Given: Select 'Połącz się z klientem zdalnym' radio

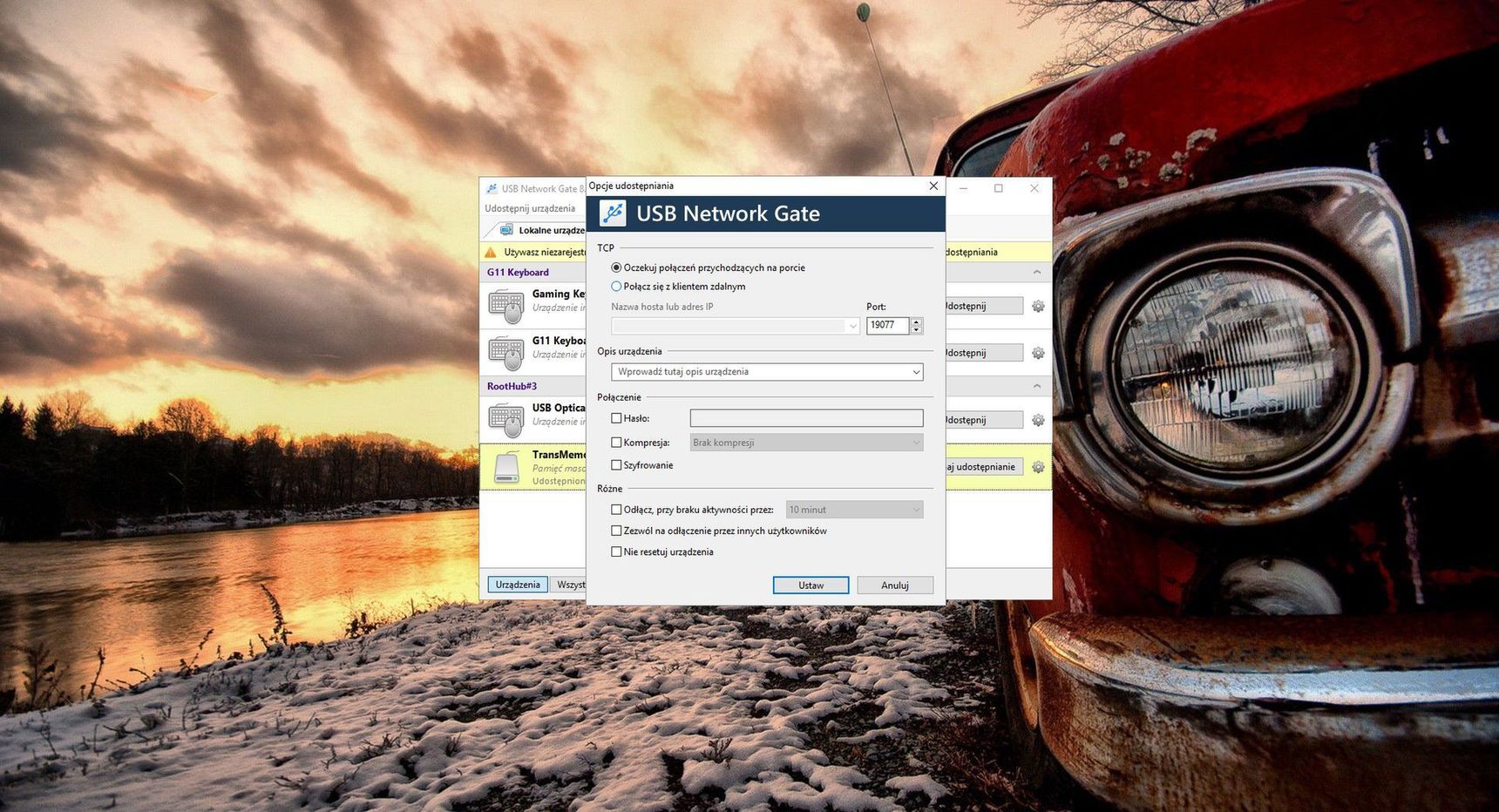Looking at the screenshot, I should click(x=616, y=287).
